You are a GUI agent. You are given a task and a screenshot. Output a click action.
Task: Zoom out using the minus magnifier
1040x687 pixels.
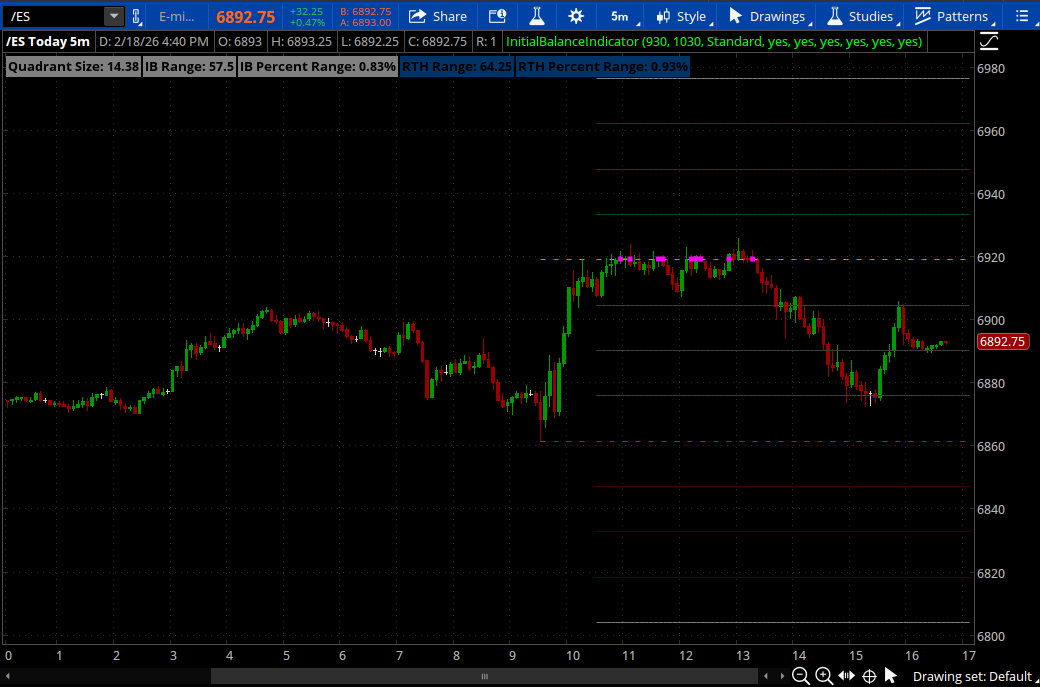tap(801, 676)
